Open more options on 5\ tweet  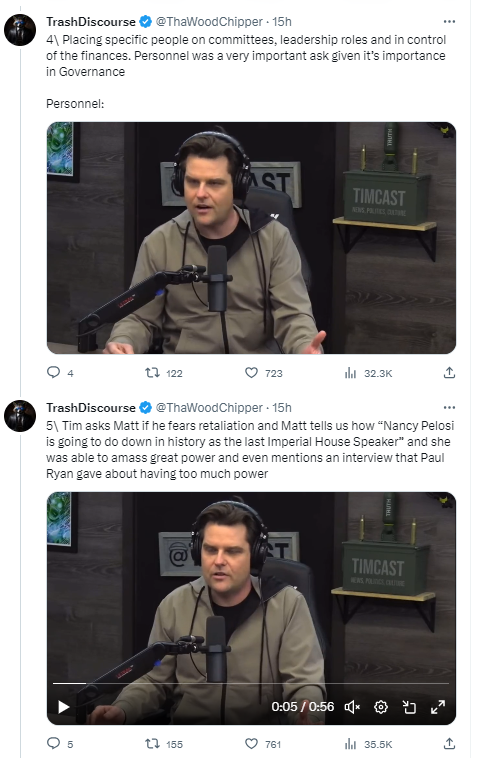click(x=449, y=408)
